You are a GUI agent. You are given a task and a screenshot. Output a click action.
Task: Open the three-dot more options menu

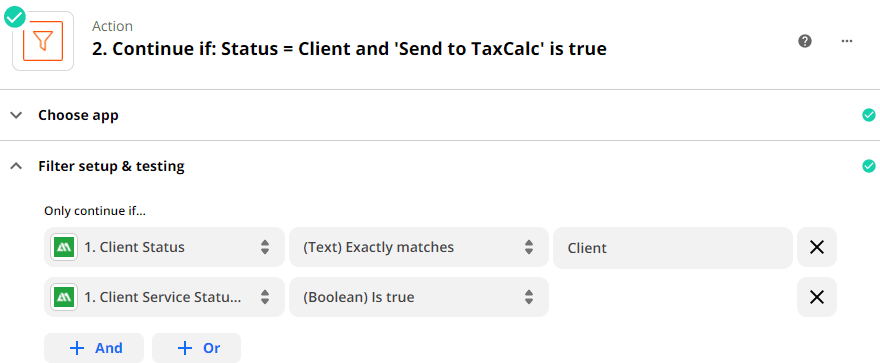tap(847, 41)
